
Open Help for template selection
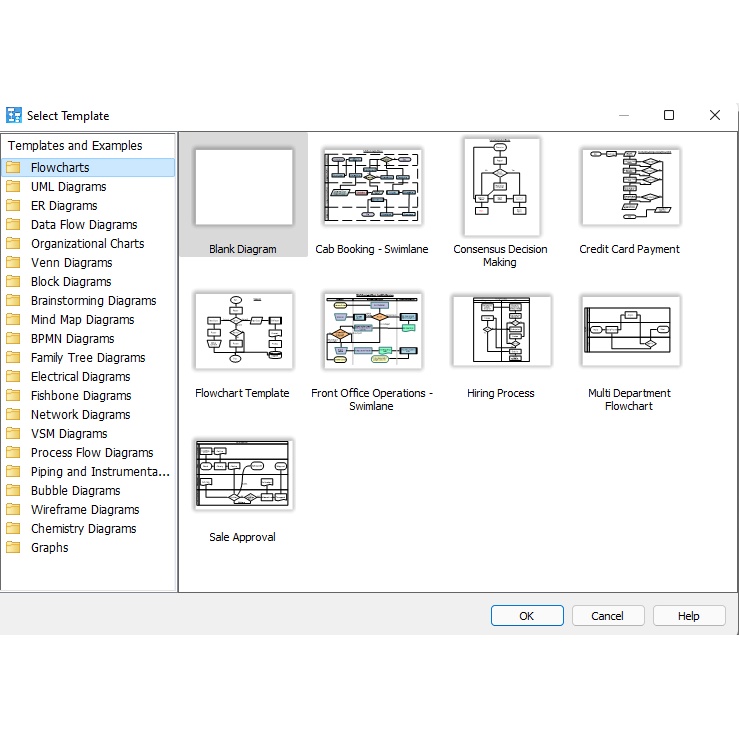tap(689, 616)
